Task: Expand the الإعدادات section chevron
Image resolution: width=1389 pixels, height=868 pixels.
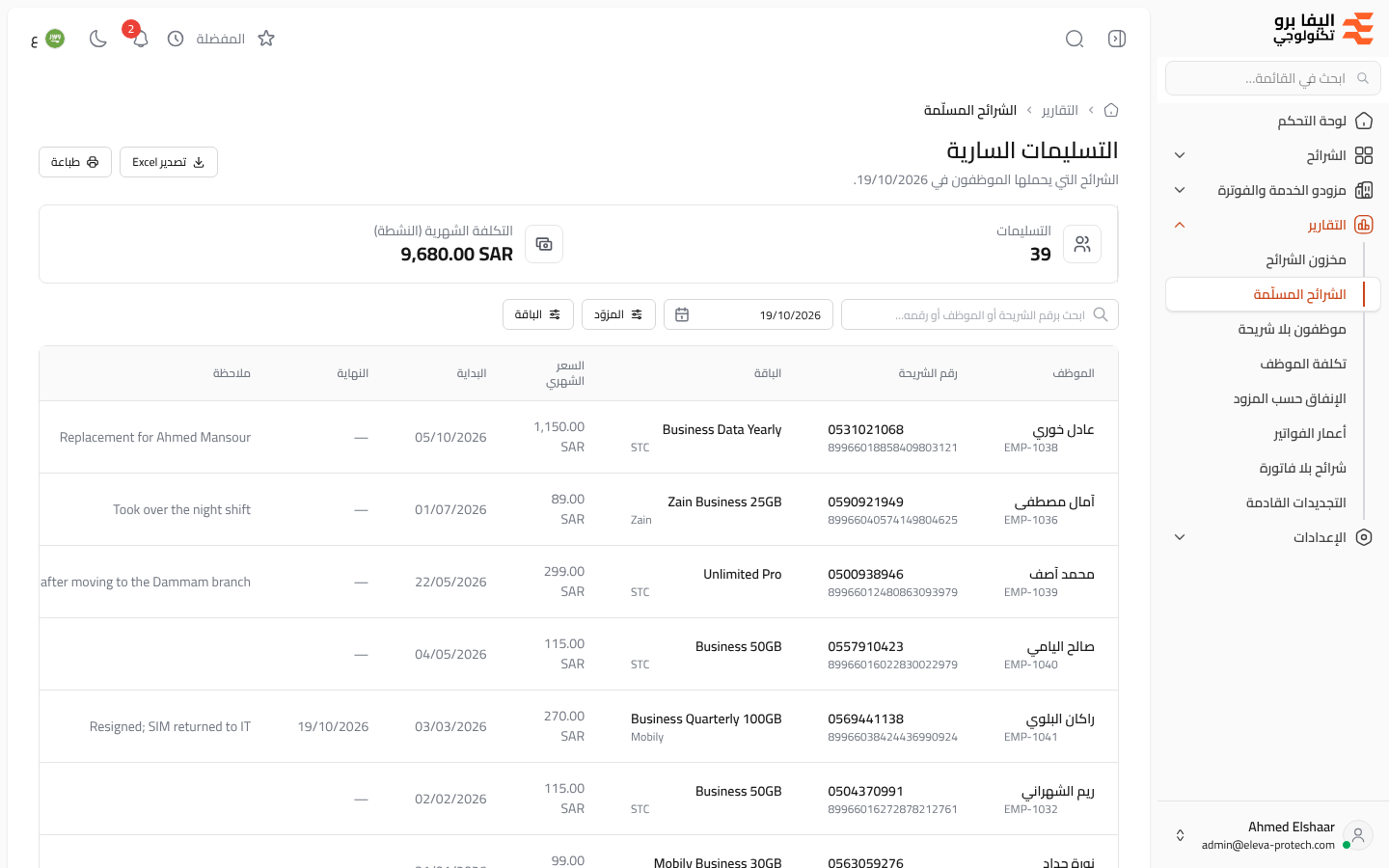Action: (x=1180, y=537)
